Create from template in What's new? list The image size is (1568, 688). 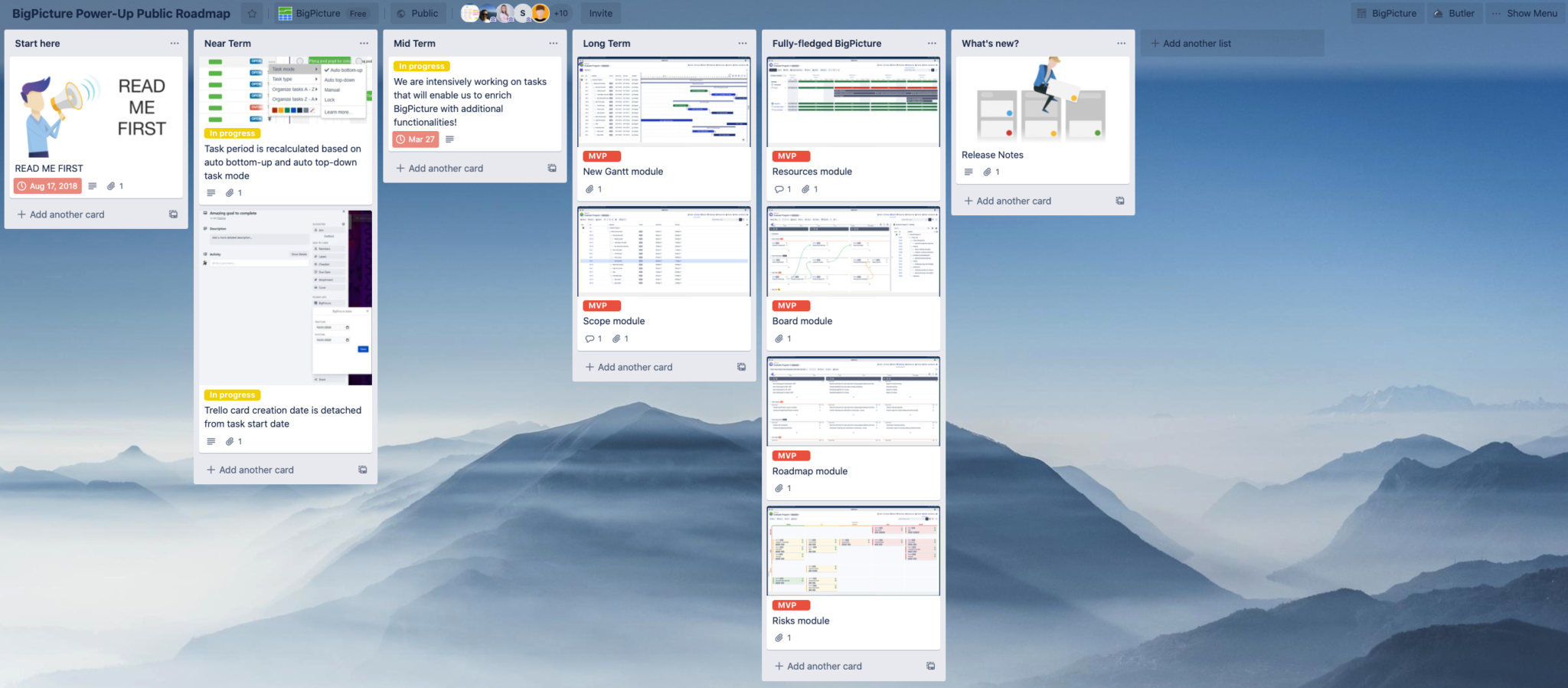[1120, 201]
